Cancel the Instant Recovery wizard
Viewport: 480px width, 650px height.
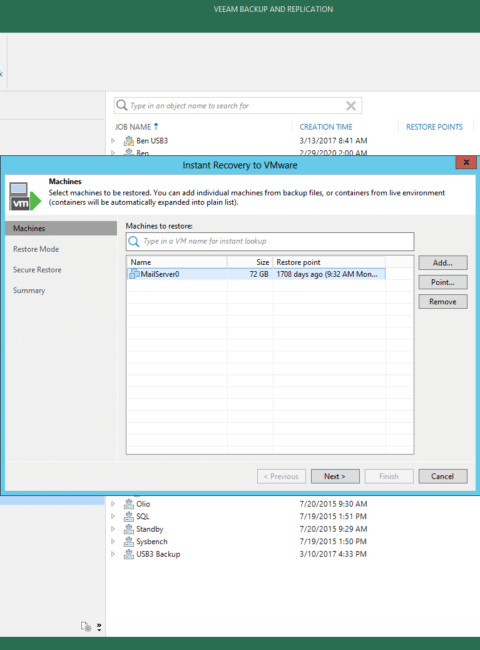tap(443, 476)
